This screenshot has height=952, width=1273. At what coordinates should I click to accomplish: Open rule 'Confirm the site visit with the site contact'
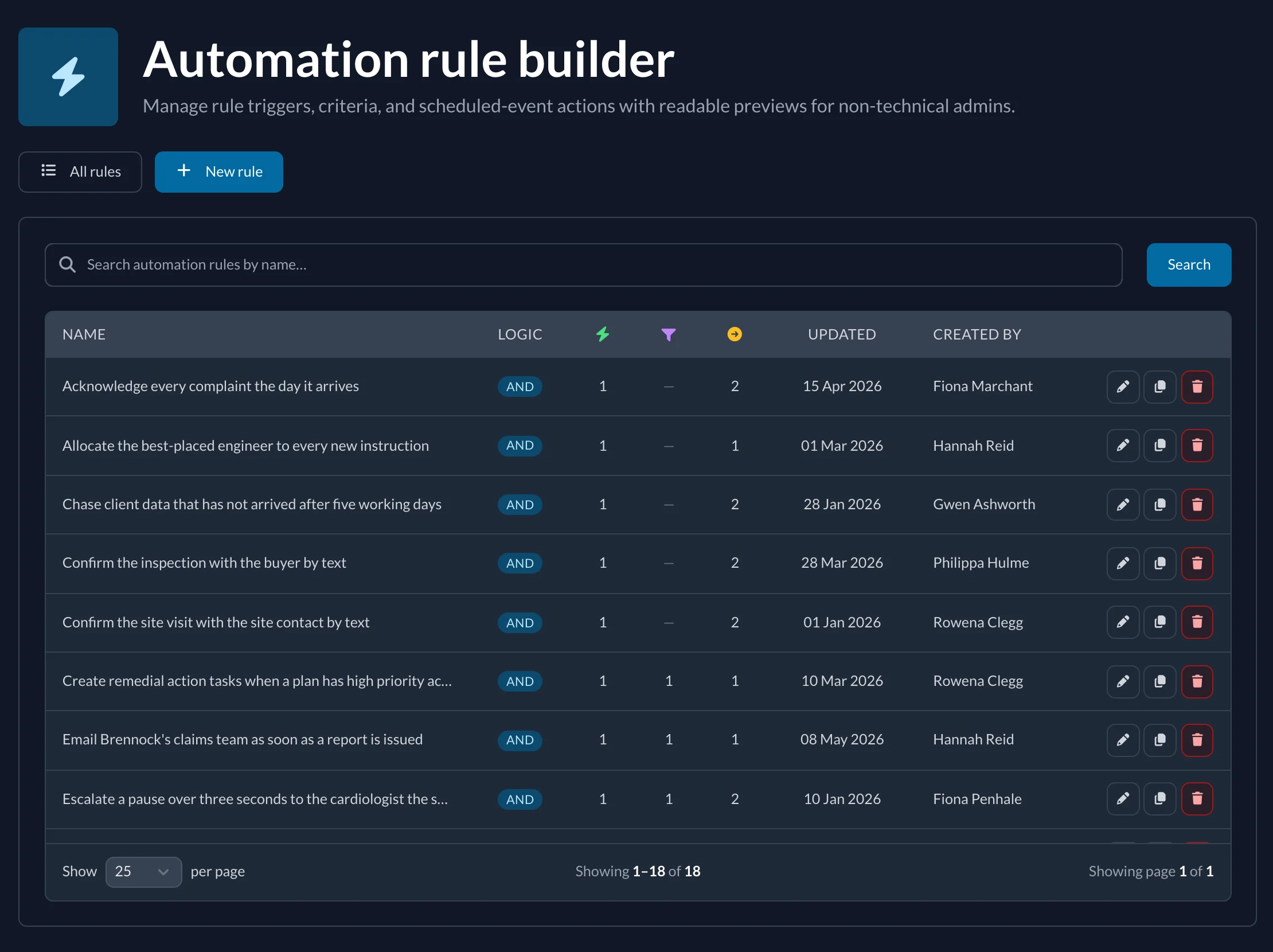click(x=216, y=622)
